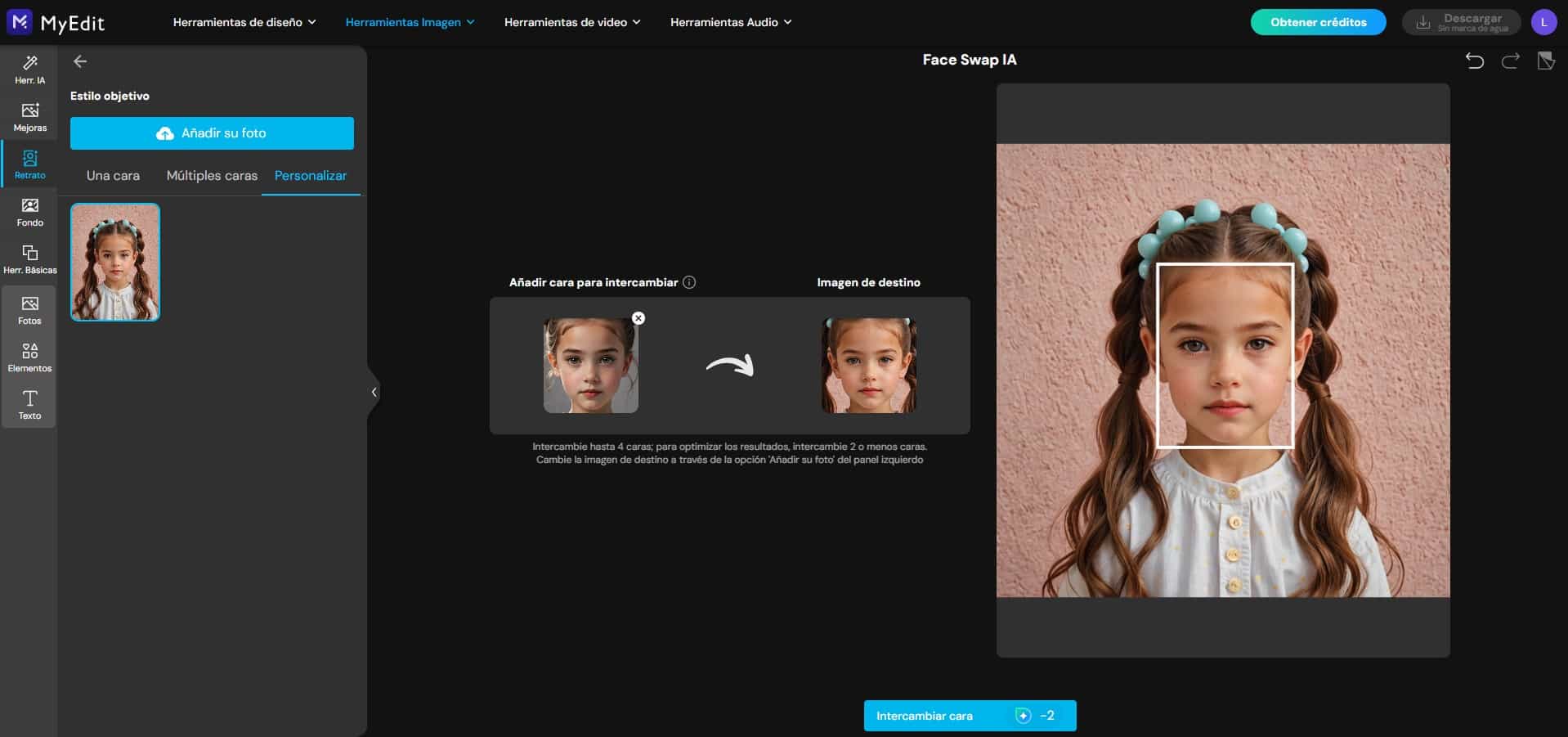Go back with the left arrow

(80, 61)
